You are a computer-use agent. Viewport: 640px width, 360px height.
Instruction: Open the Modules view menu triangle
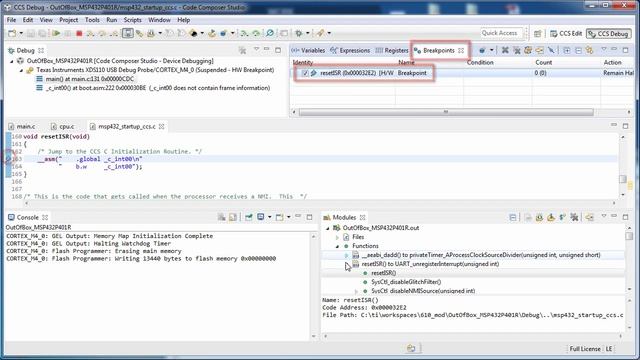point(603,217)
